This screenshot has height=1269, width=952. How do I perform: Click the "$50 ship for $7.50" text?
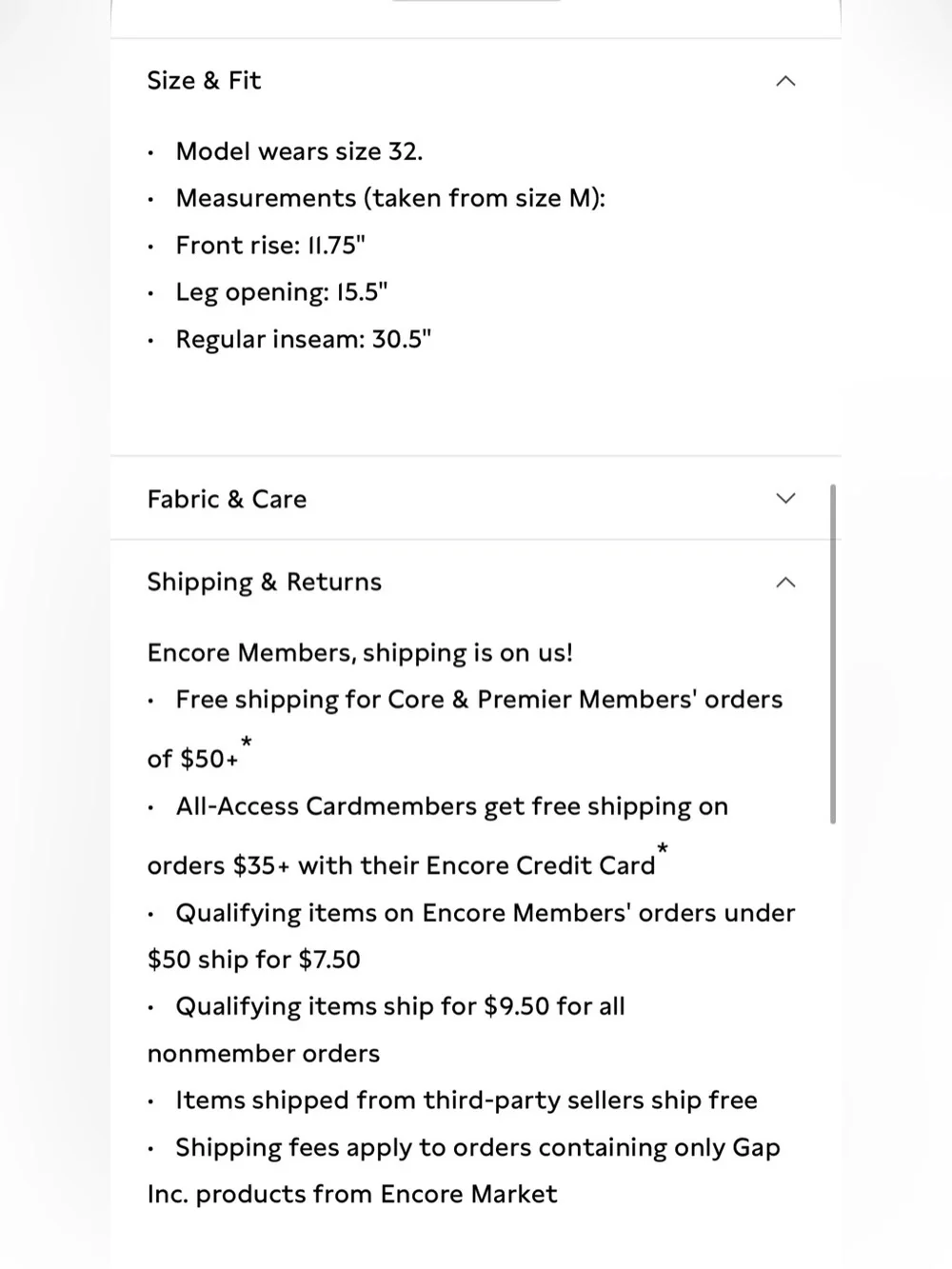pos(254,960)
